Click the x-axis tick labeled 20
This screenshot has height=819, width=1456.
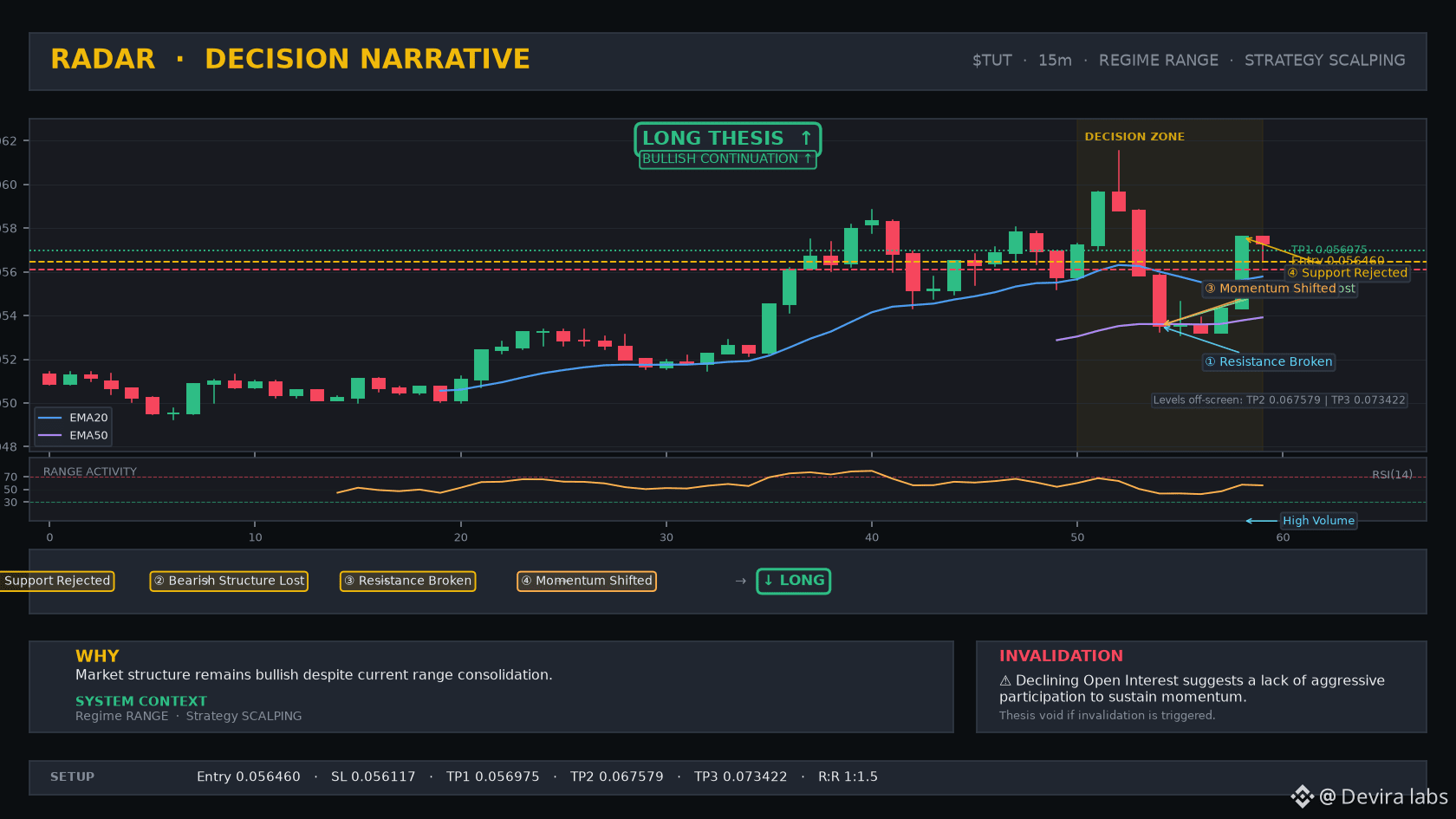(x=461, y=537)
